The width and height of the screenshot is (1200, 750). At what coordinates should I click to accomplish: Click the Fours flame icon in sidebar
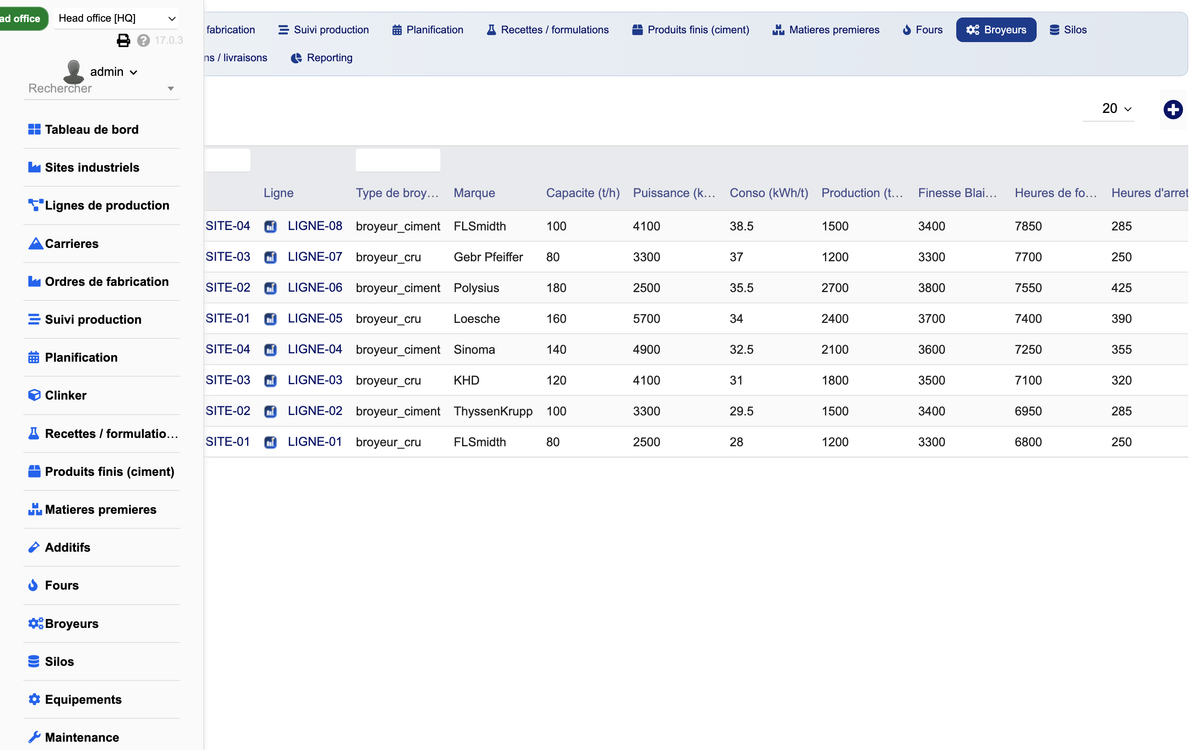(x=33, y=586)
